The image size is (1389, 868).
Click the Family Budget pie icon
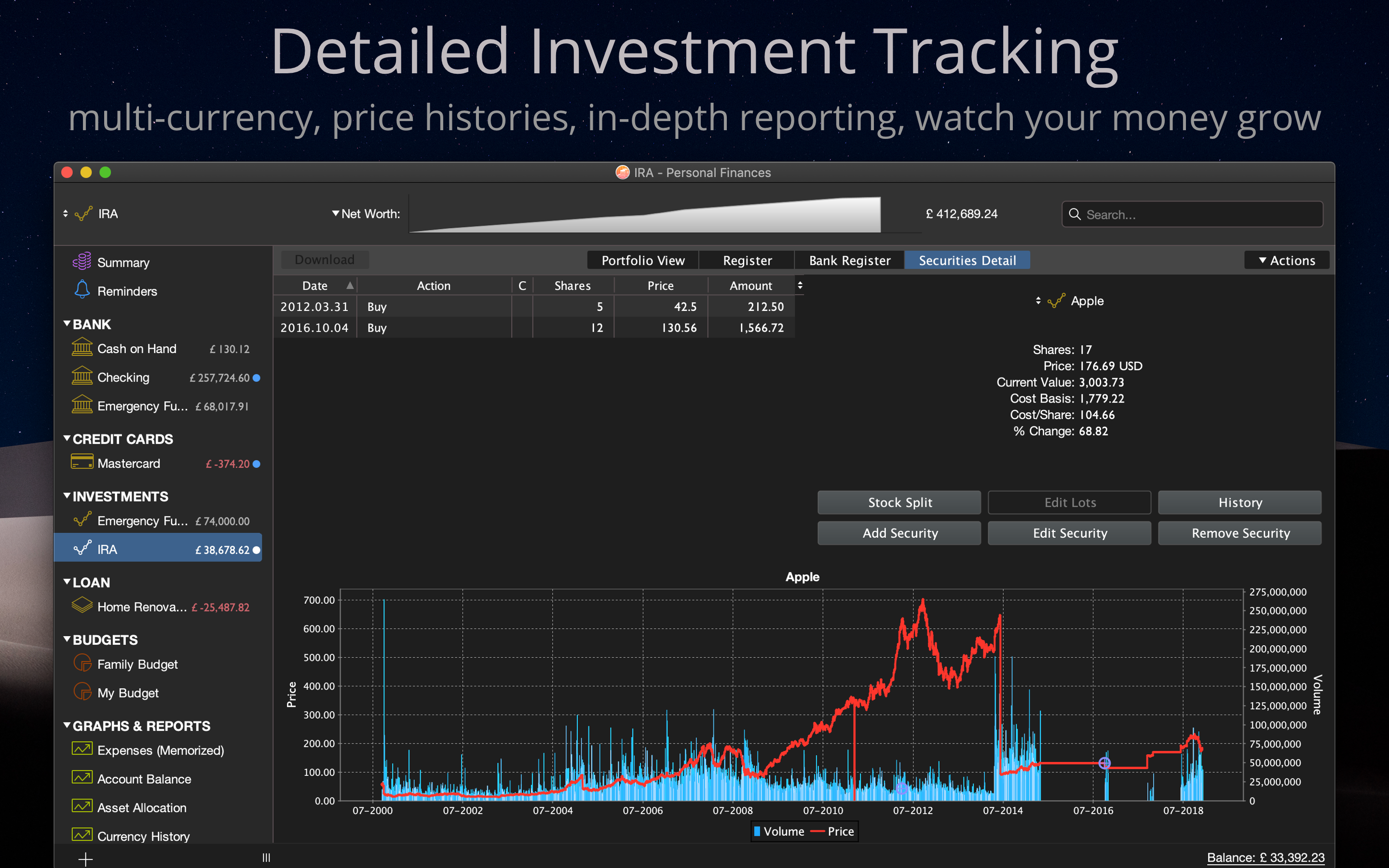coord(82,664)
